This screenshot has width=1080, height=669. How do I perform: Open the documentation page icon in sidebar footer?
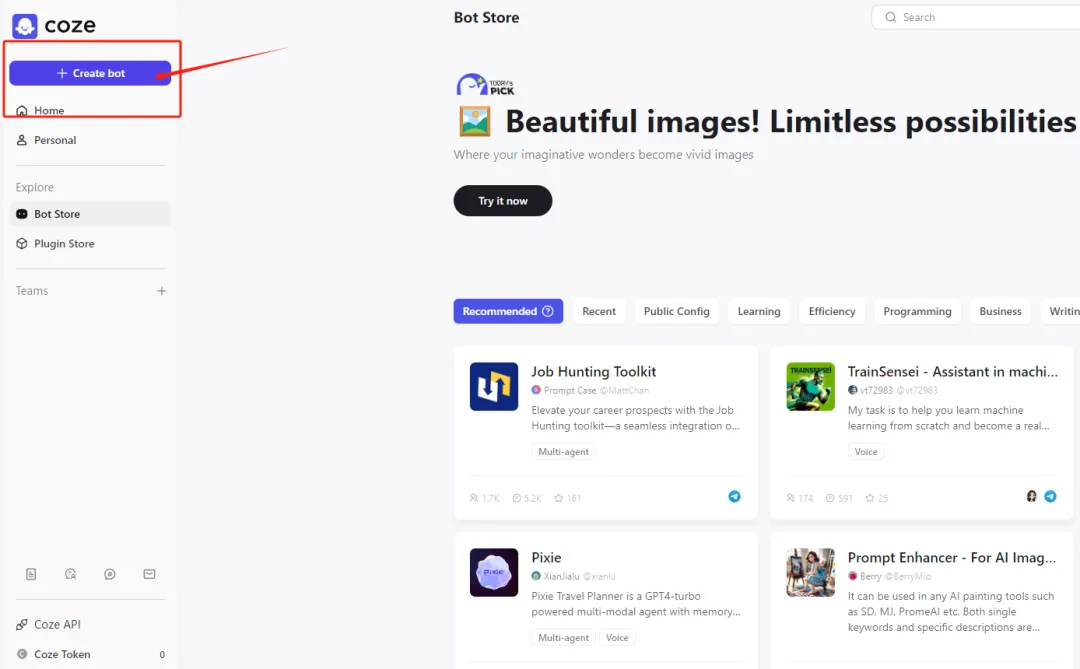click(31, 574)
